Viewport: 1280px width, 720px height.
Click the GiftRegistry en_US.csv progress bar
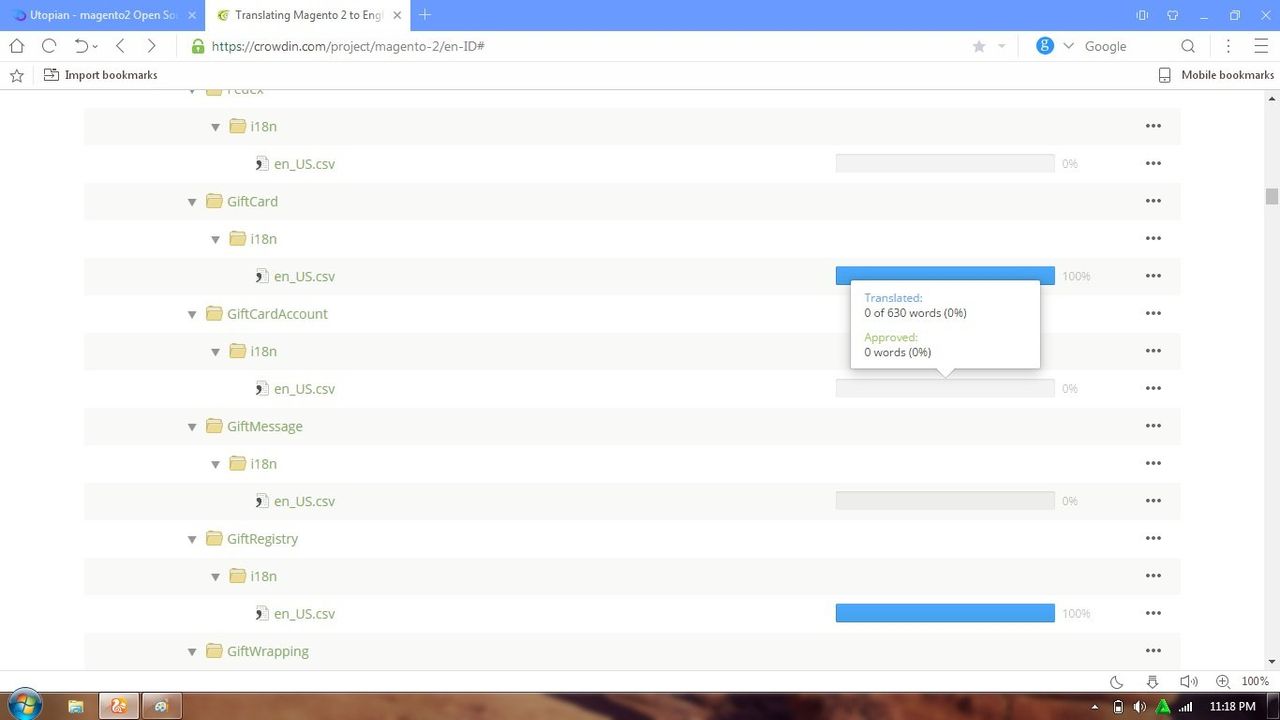[x=945, y=613]
